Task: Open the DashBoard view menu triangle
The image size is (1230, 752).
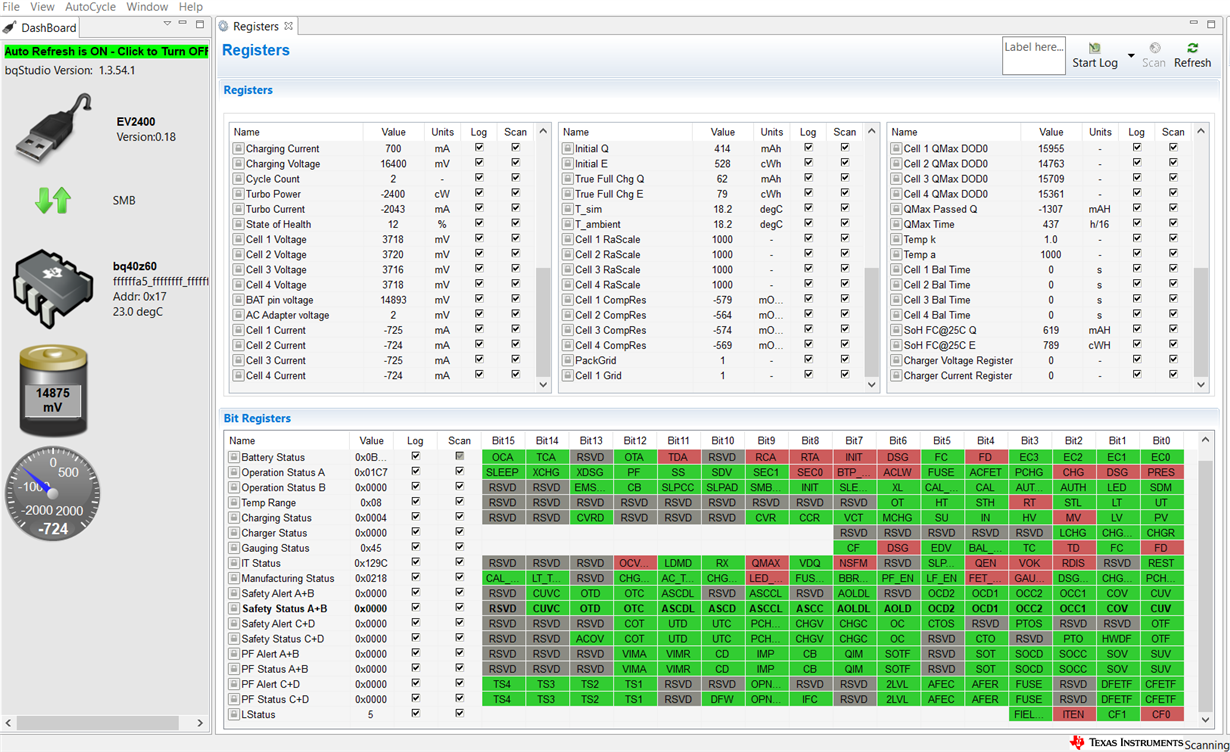Action: click(x=167, y=24)
